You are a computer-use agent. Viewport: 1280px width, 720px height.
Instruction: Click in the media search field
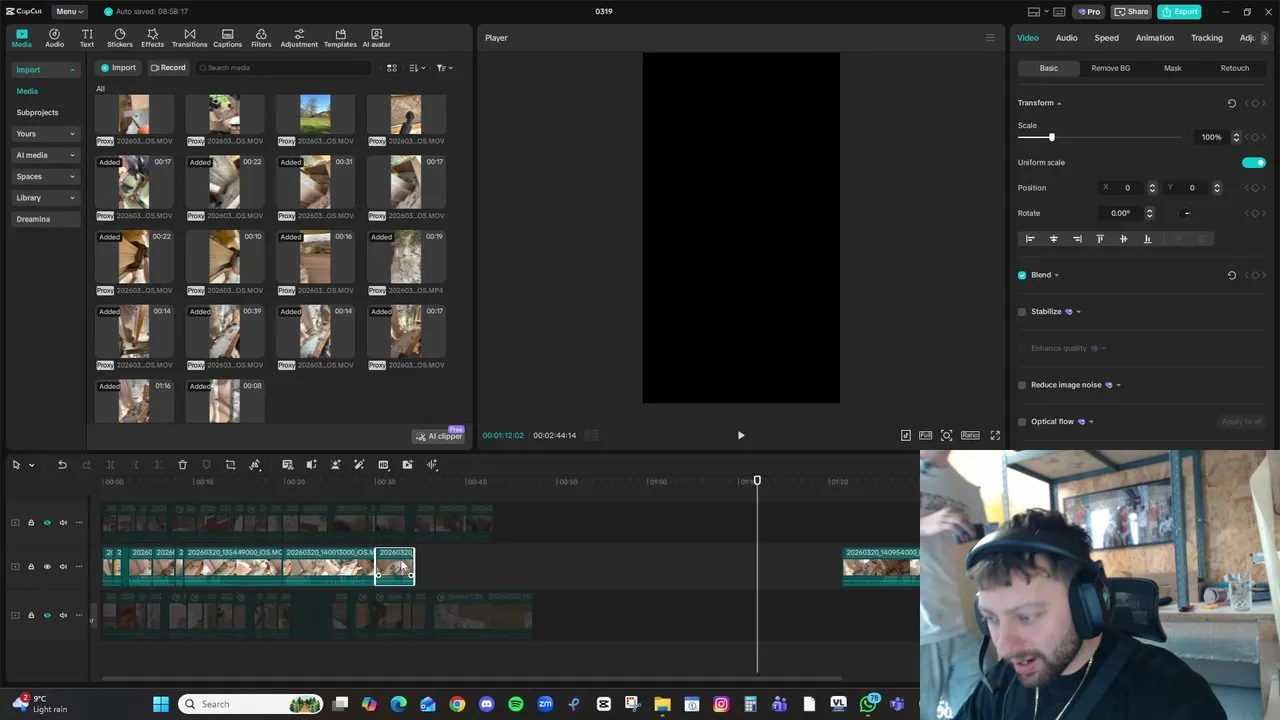pos(283,68)
